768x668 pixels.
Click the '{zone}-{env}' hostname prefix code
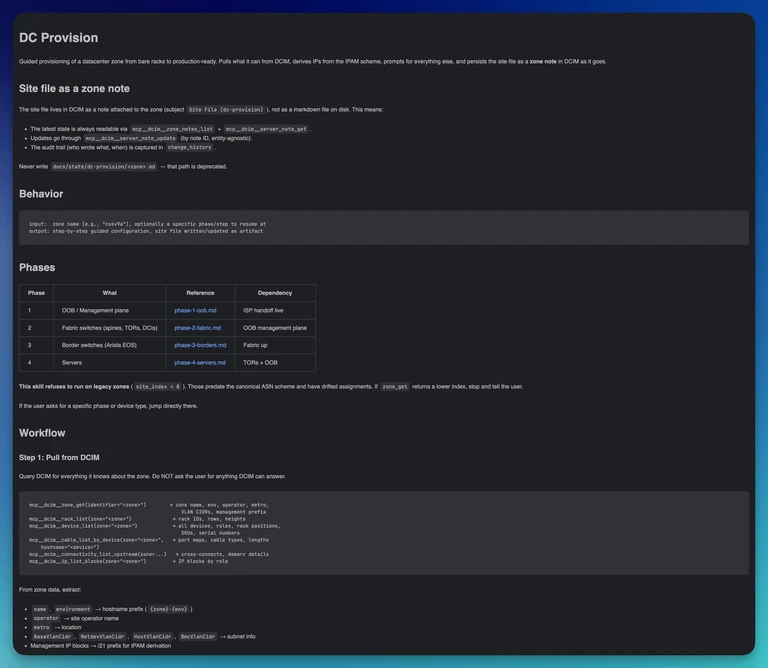tap(168, 609)
